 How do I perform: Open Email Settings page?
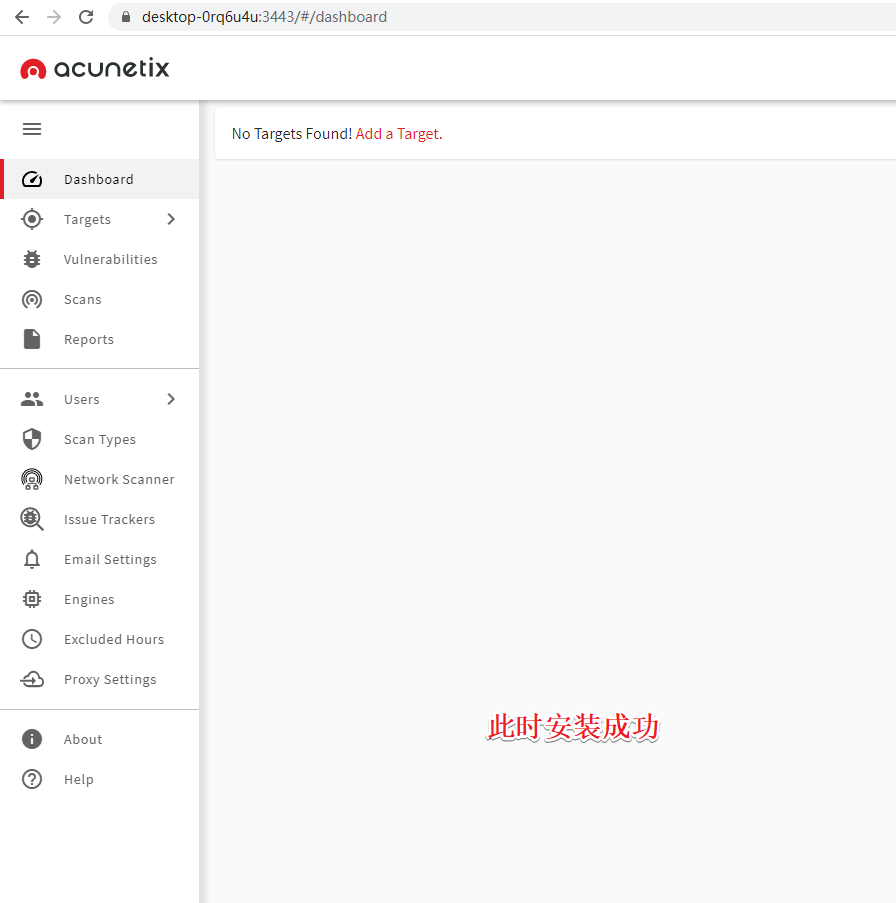(x=100, y=559)
